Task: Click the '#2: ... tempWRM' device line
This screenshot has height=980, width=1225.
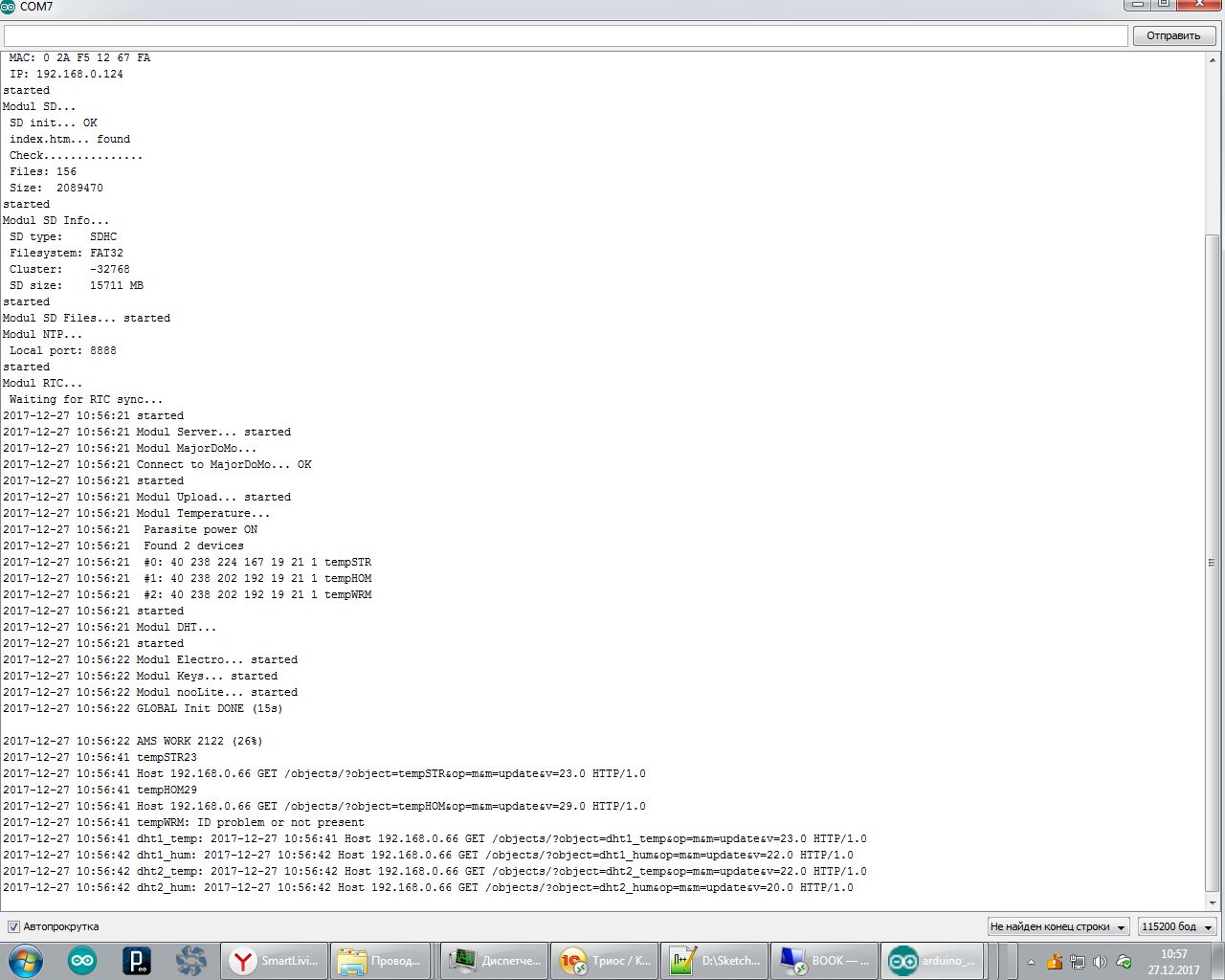Action: tap(188, 594)
